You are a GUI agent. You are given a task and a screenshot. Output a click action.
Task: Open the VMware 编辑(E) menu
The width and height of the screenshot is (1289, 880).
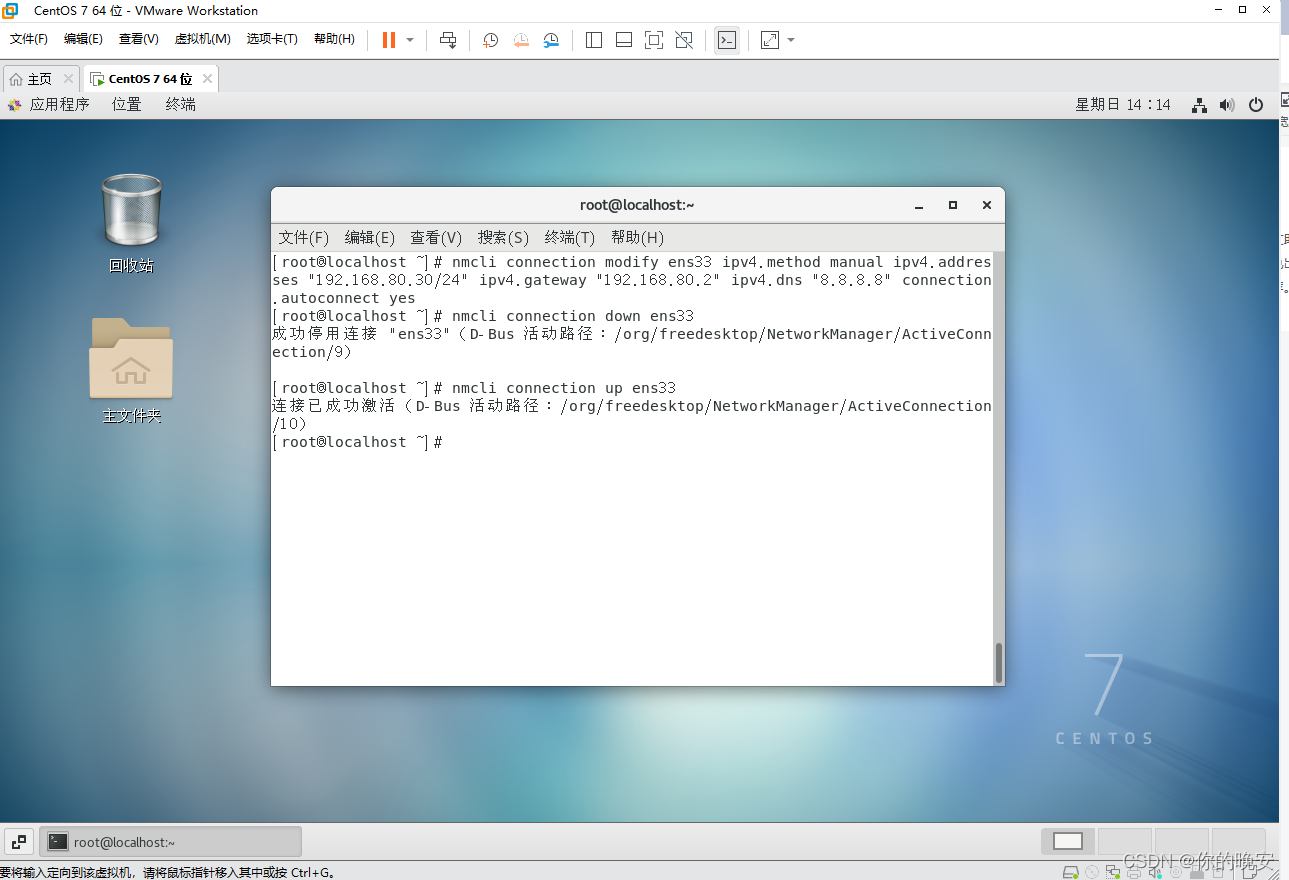tap(83, 39)
